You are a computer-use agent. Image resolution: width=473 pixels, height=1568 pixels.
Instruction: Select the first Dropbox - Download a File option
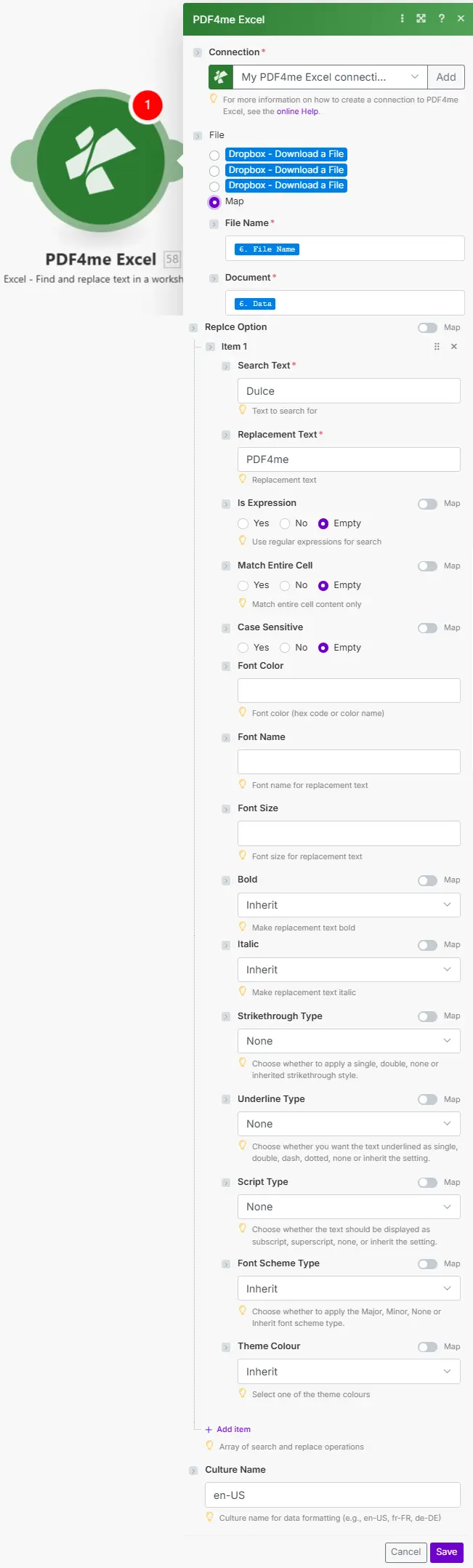pyautogui.click(x=214, y=155)
